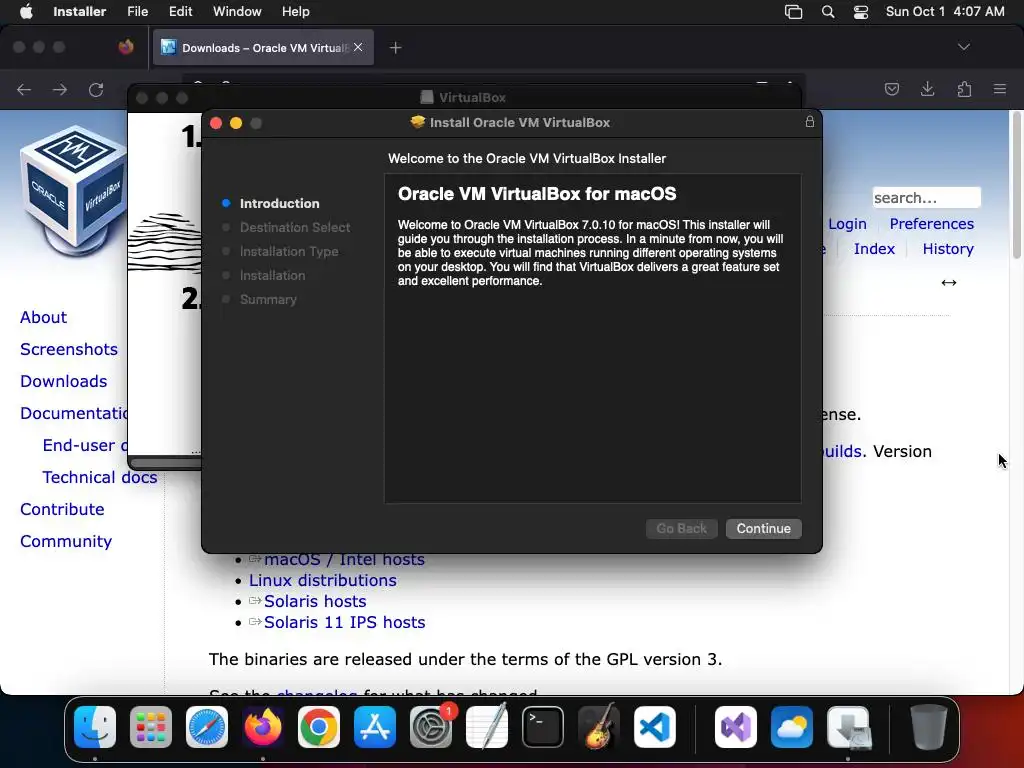Select the Destination Select step

point(295,227)
